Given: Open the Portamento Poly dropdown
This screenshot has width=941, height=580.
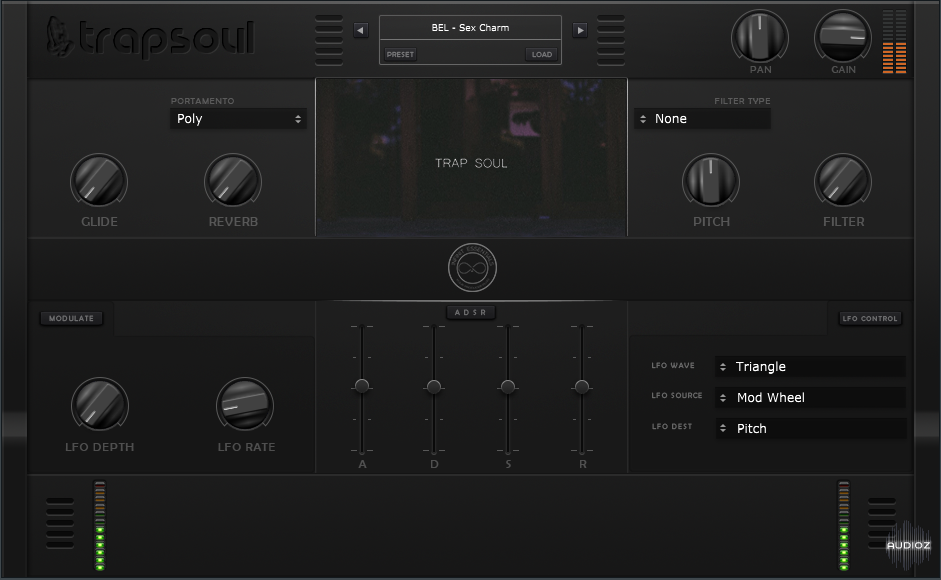Looking at the screenshot, I should coord(238,119).
